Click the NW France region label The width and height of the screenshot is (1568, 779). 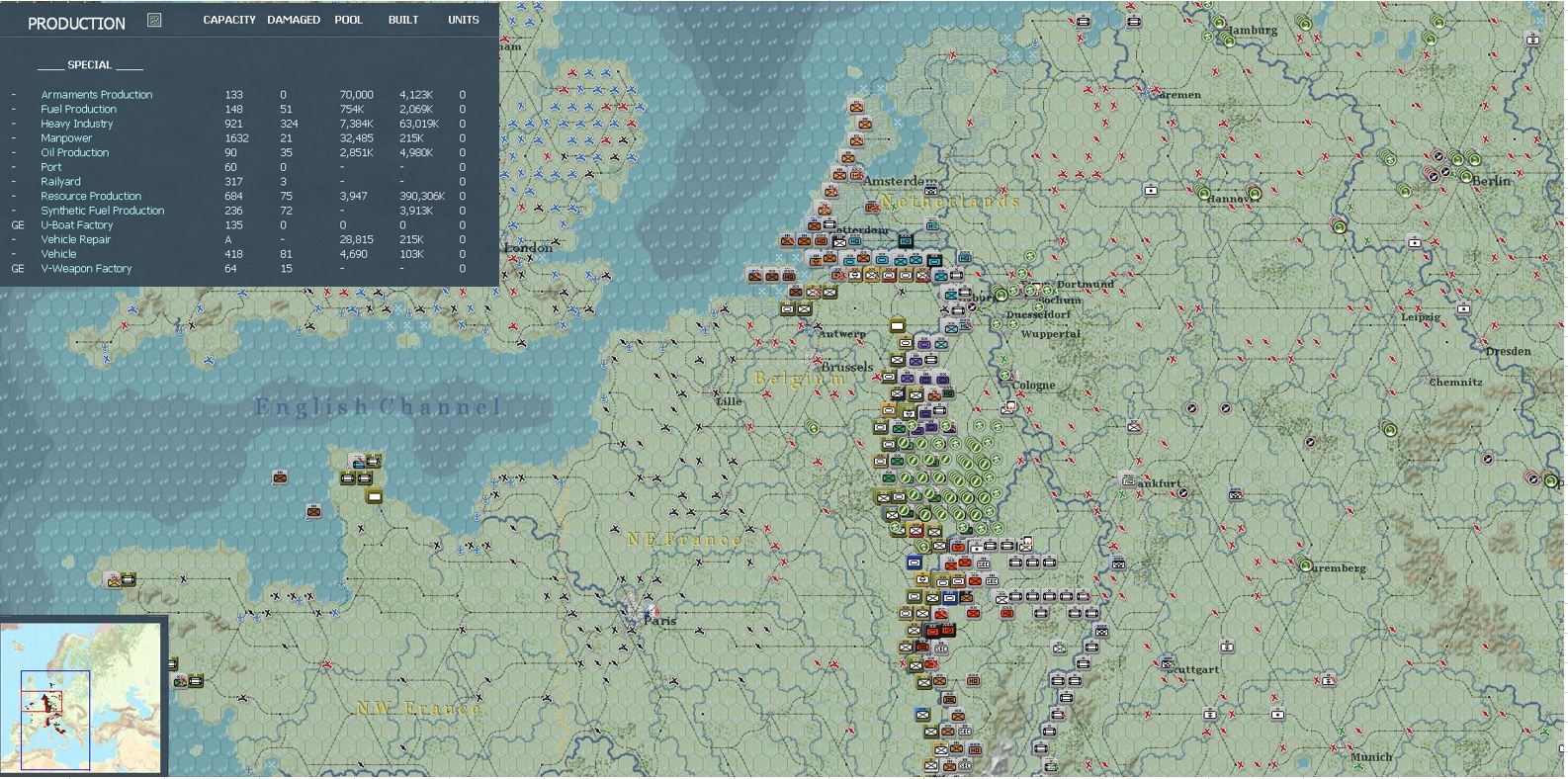(419, 708)
